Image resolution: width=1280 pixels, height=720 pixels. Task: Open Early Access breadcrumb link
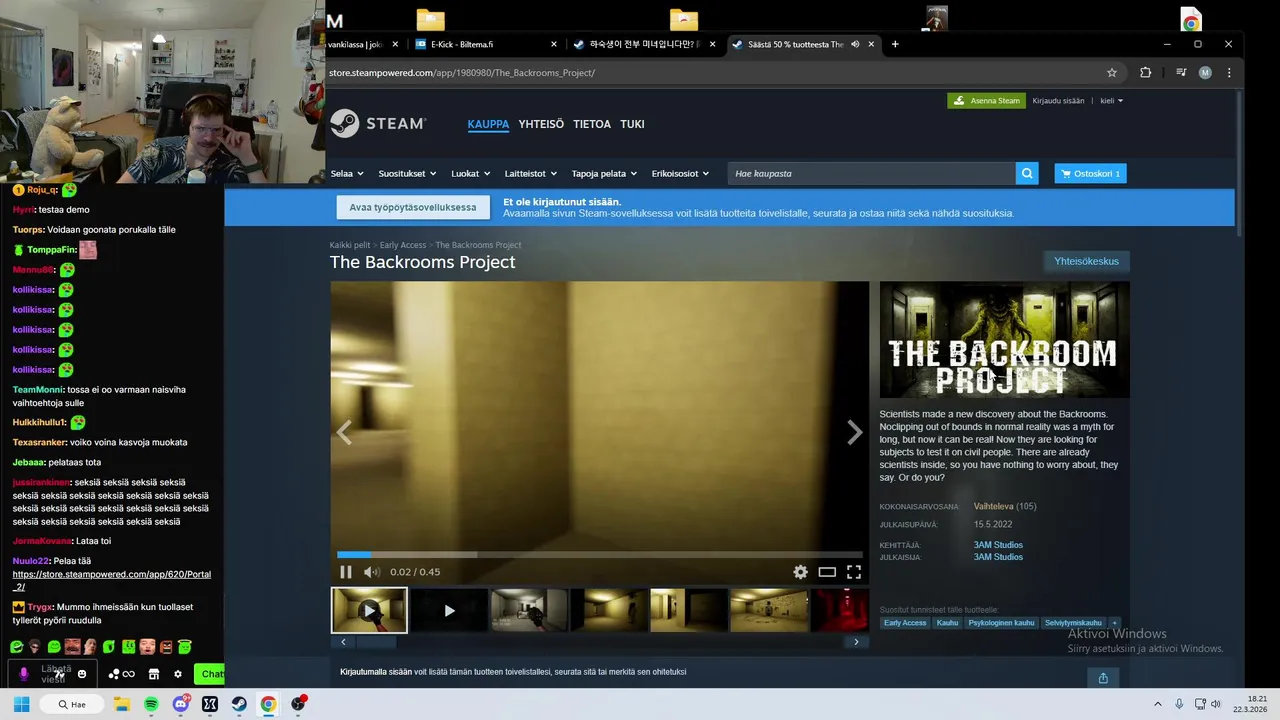(x=403, y=245)
